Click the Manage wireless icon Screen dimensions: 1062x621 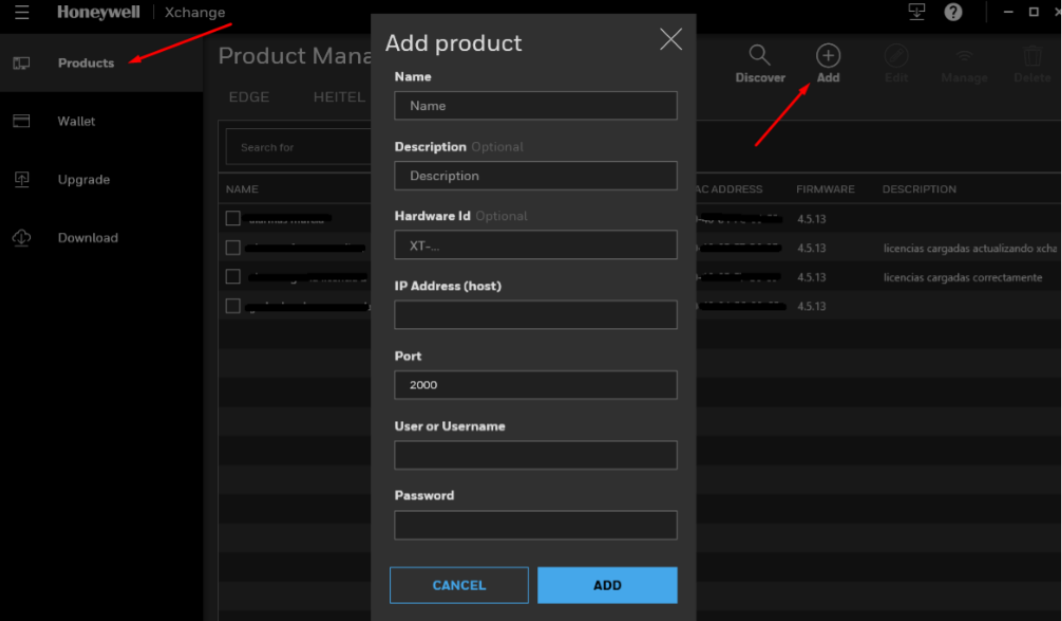(x=964, y=56)
